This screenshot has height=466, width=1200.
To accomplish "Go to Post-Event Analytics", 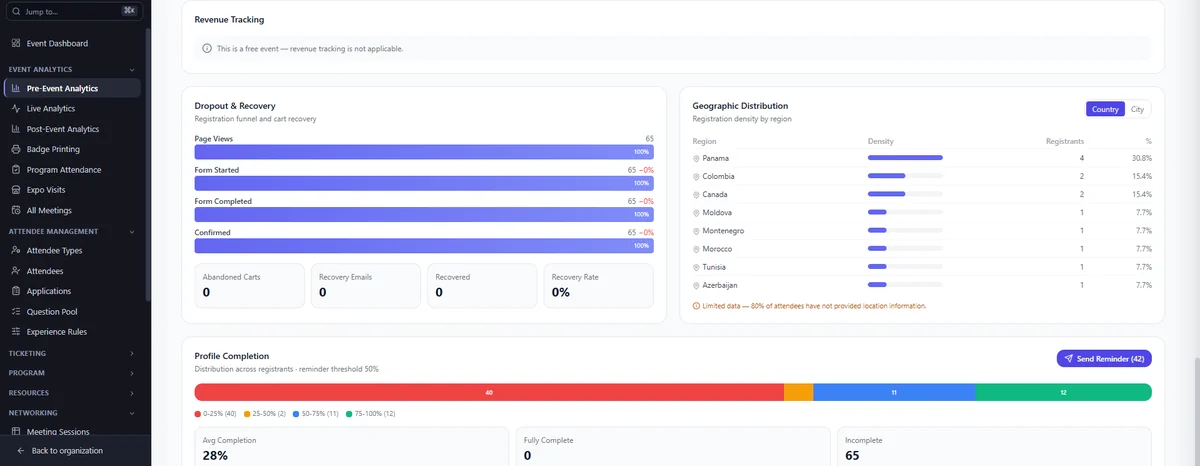I will pos(72,129).
